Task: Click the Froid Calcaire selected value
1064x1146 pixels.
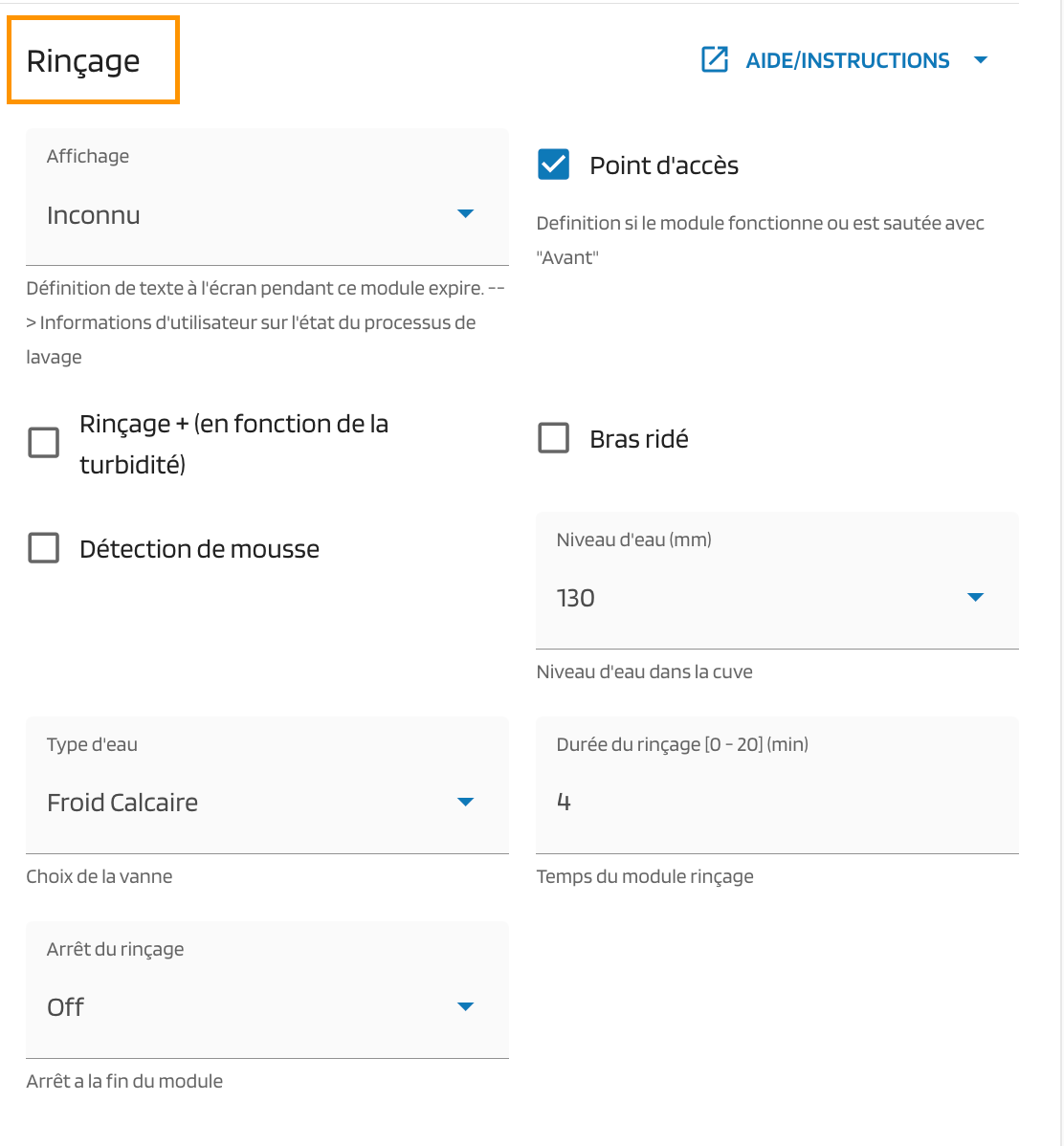Action: pos(122,803)
